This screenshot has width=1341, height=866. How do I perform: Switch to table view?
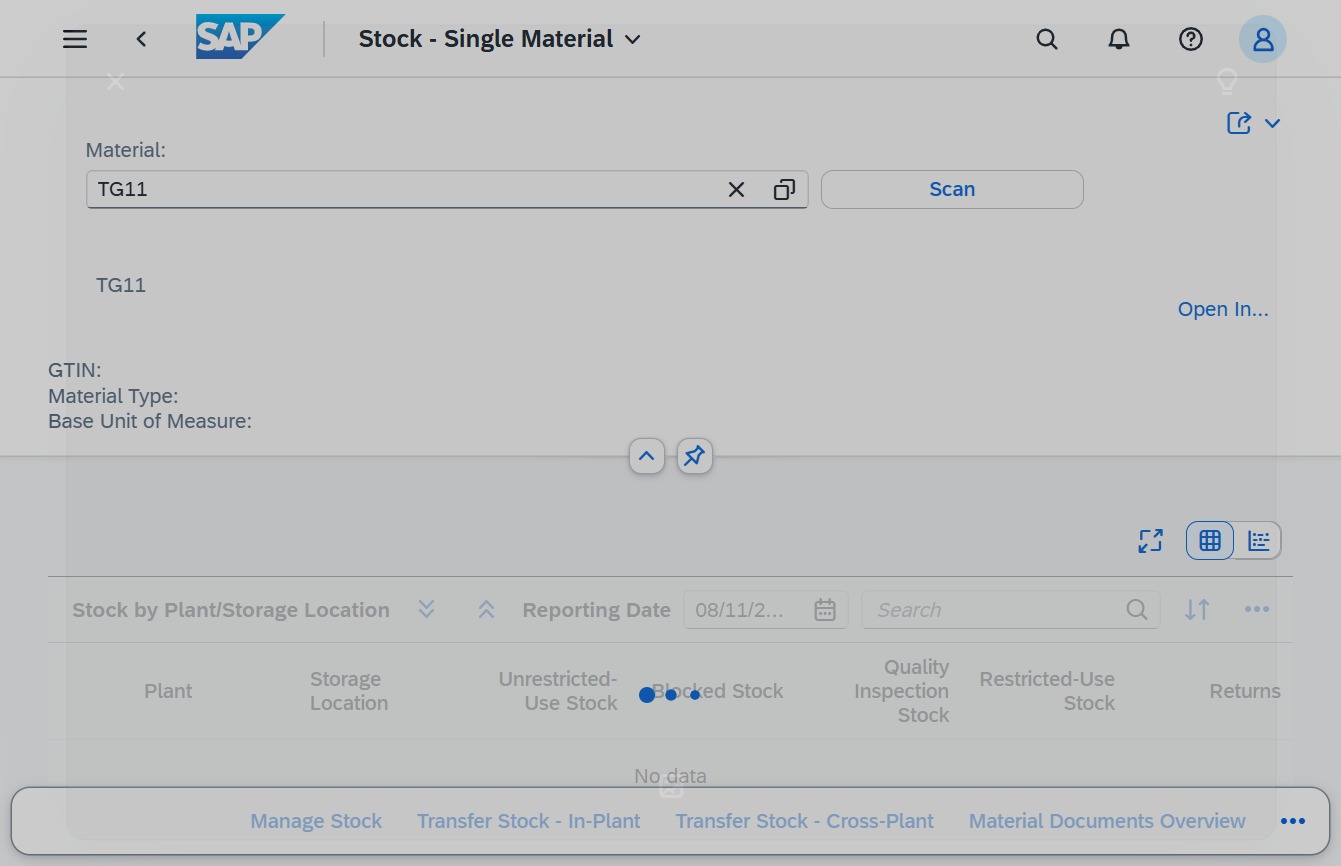click(1210, 541)
